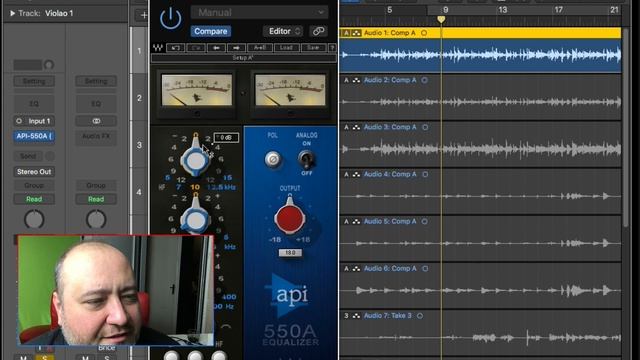The image size is (640, 360).
Task: Open take folder menu A on Audio 1
Action: [x=346, y=33]
